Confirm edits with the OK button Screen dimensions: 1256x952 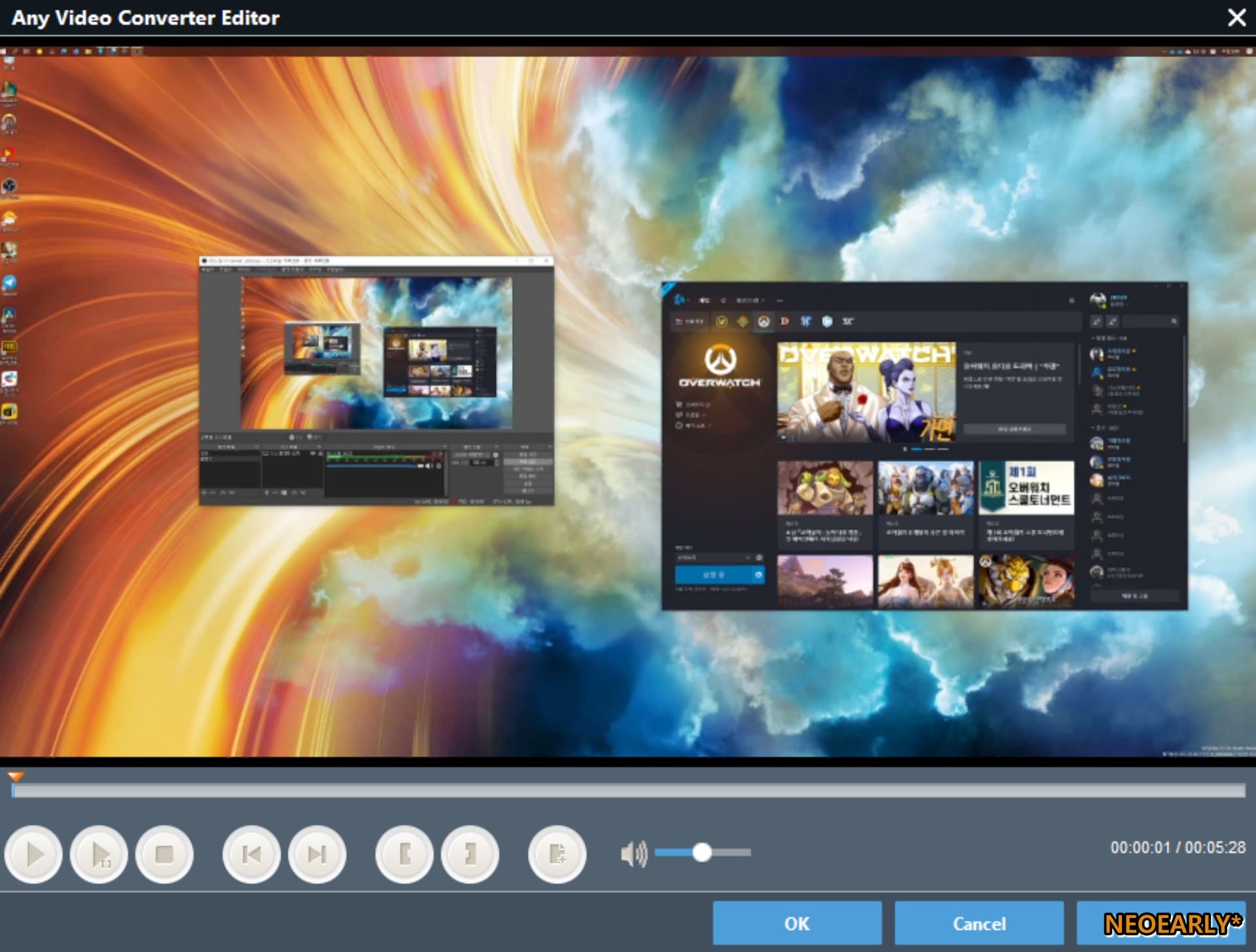point(797,923)
